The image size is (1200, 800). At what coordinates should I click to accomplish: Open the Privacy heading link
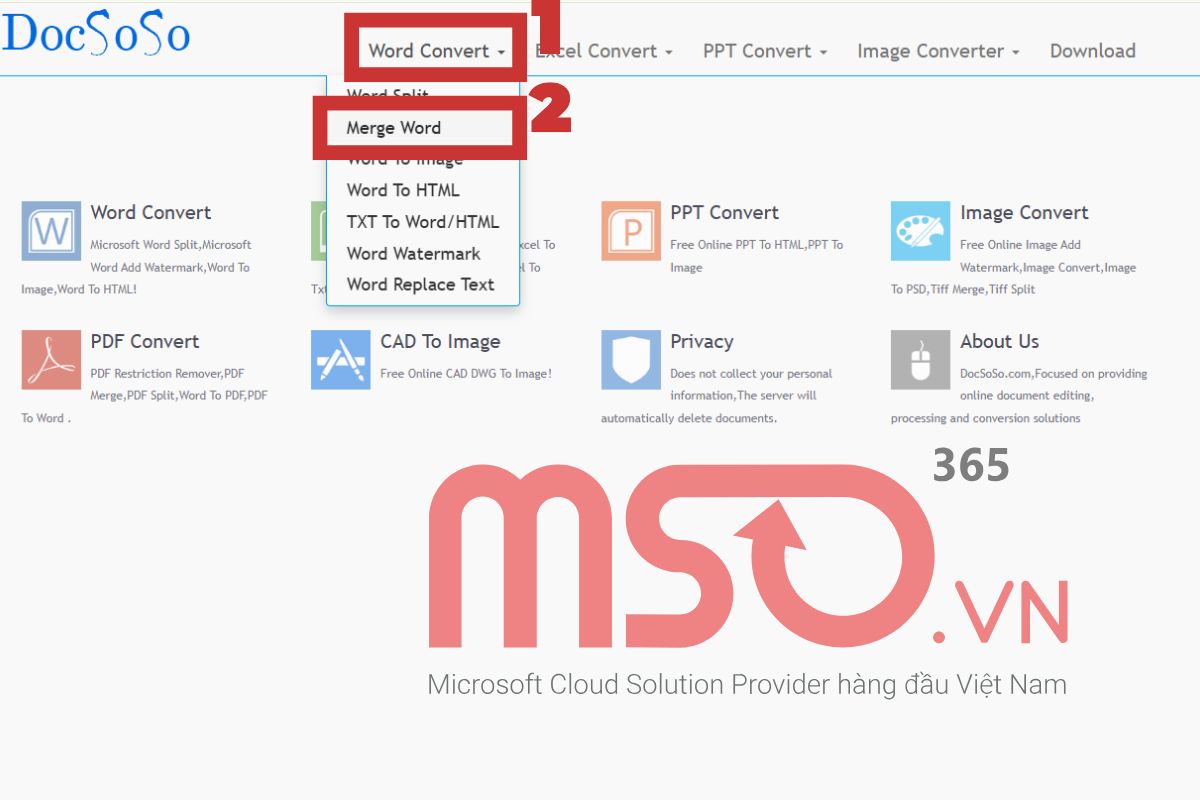[702, 342]
